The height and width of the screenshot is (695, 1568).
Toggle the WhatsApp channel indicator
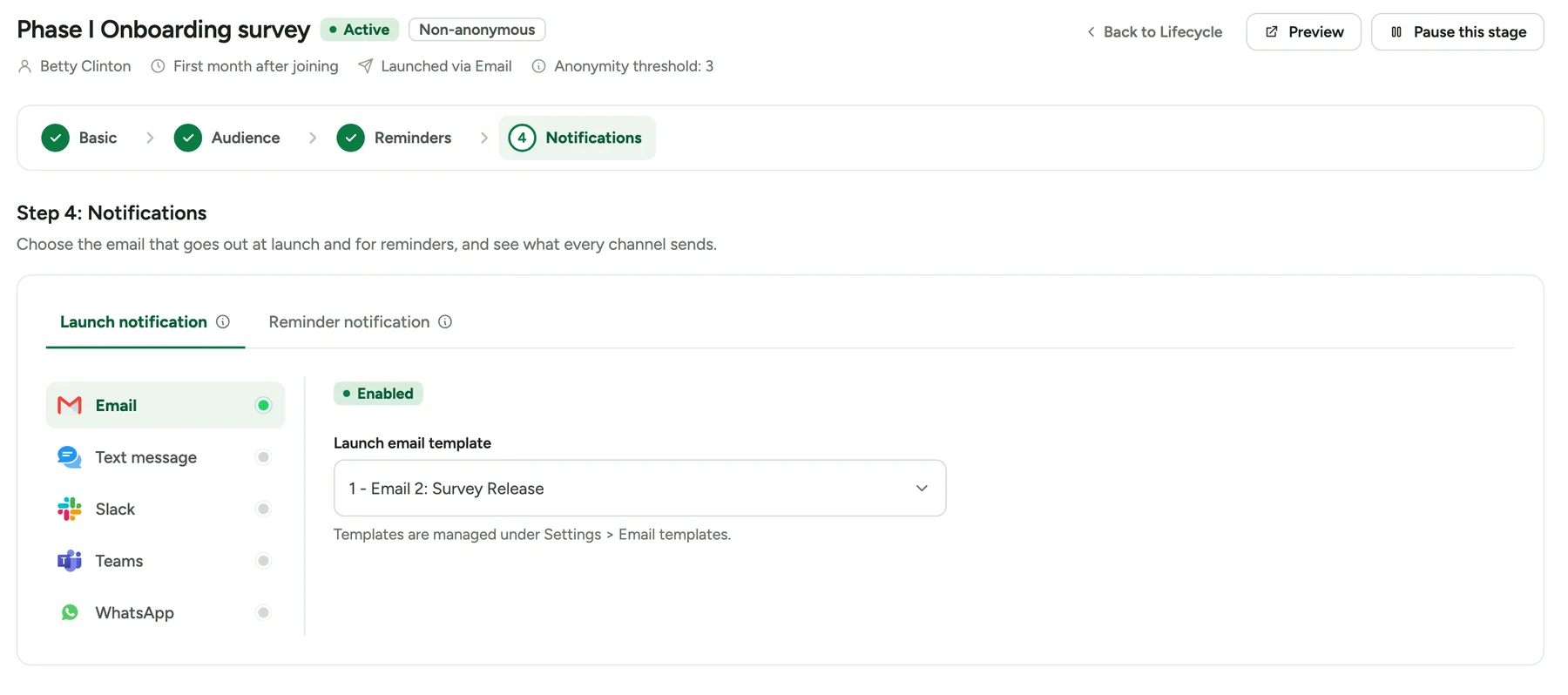(x=263, y=612)
